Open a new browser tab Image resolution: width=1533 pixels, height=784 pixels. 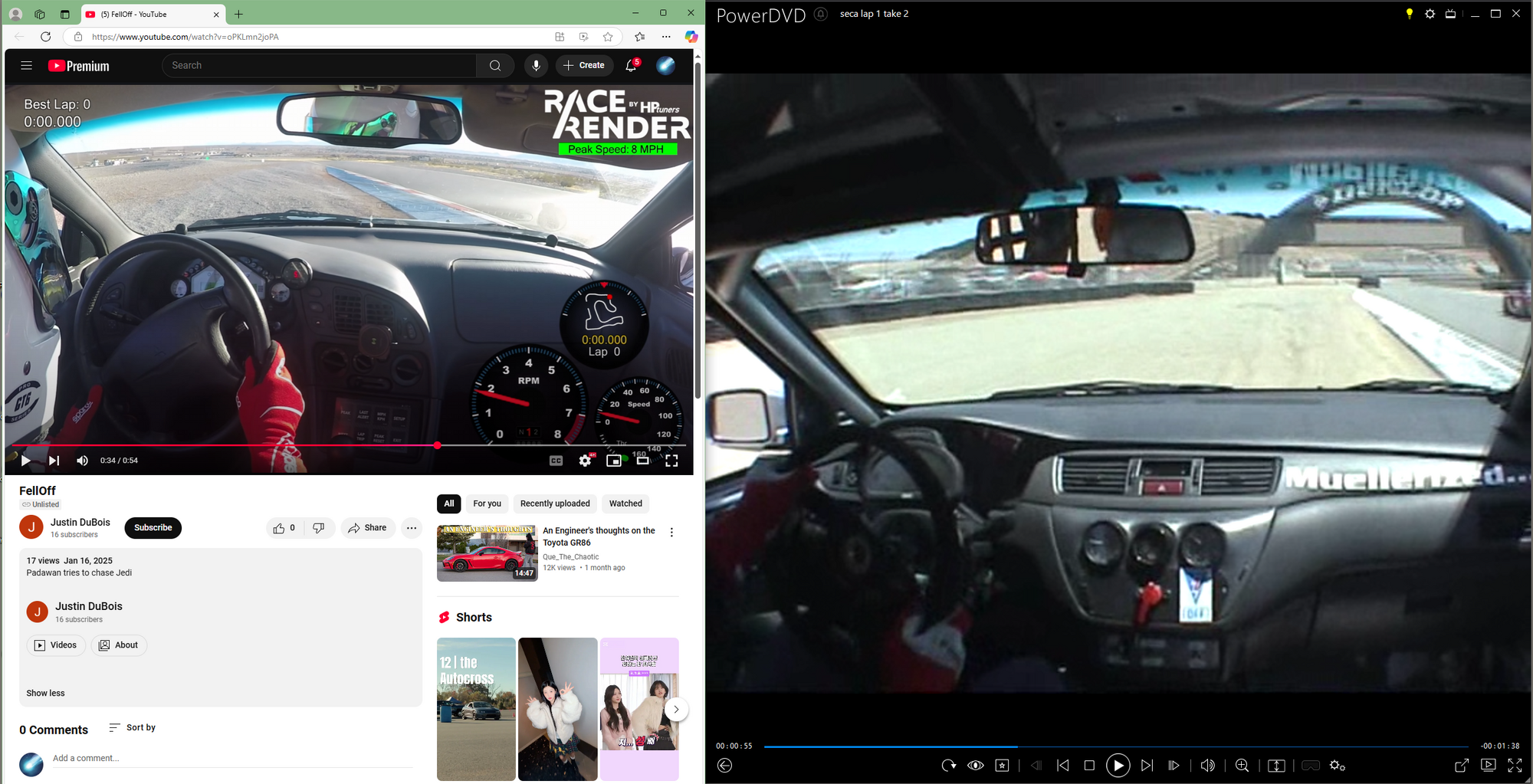pos(239,14)
